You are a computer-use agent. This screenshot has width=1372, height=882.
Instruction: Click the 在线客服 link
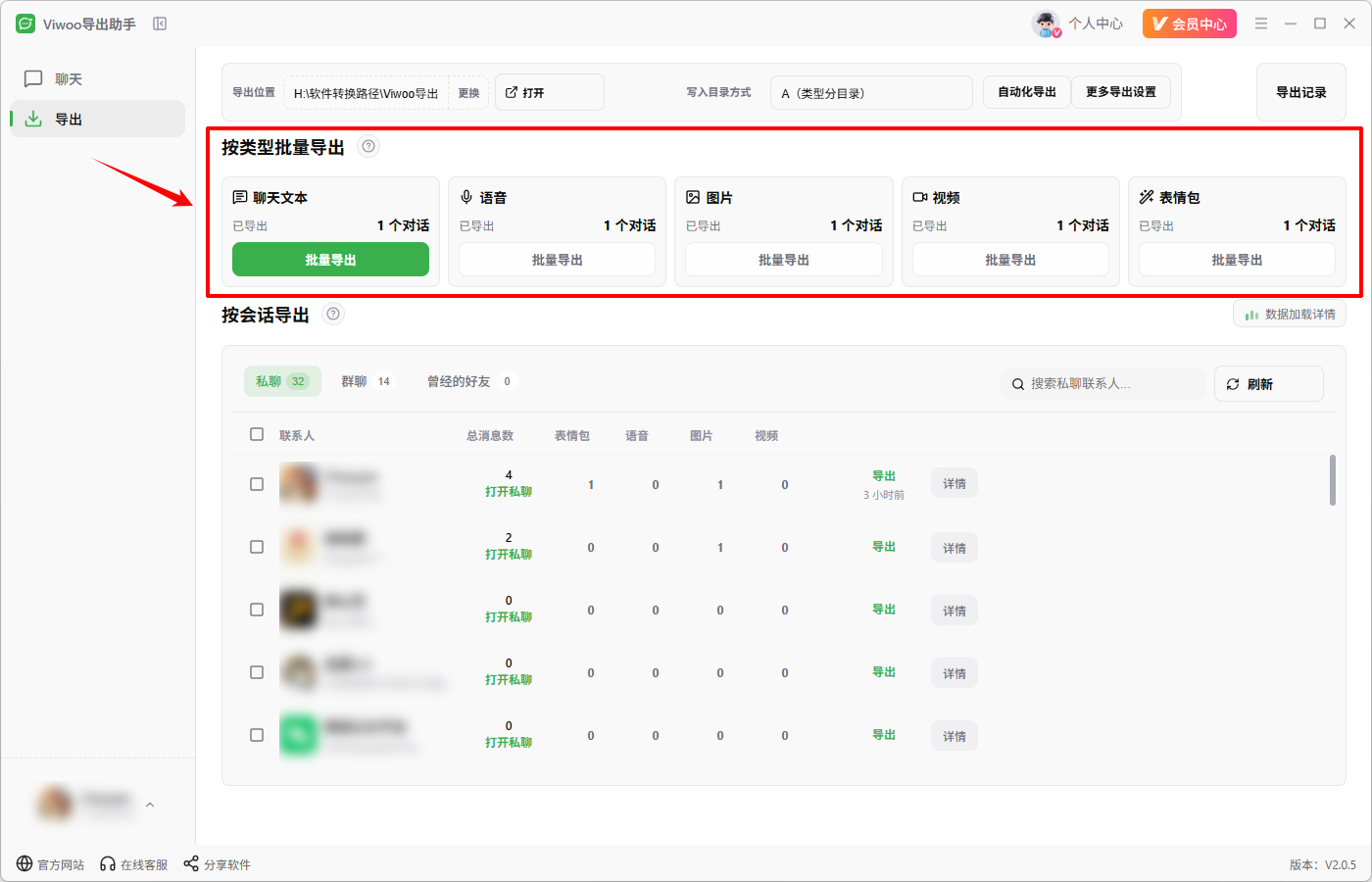point(144,864)
